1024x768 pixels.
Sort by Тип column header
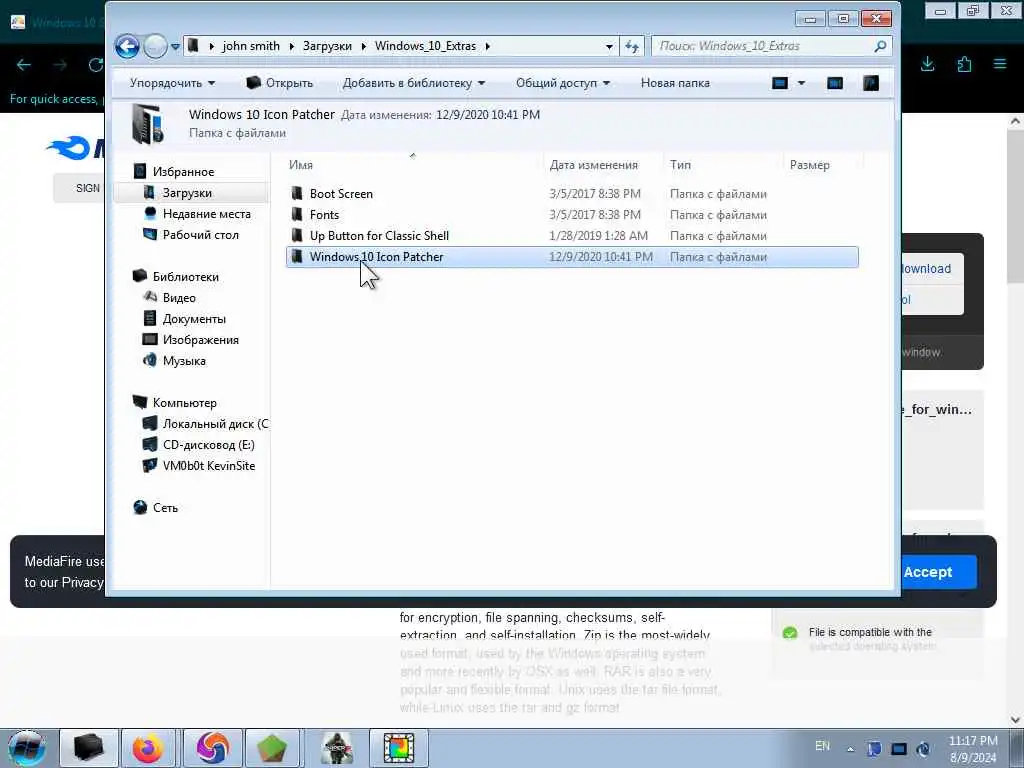point(680,165)
